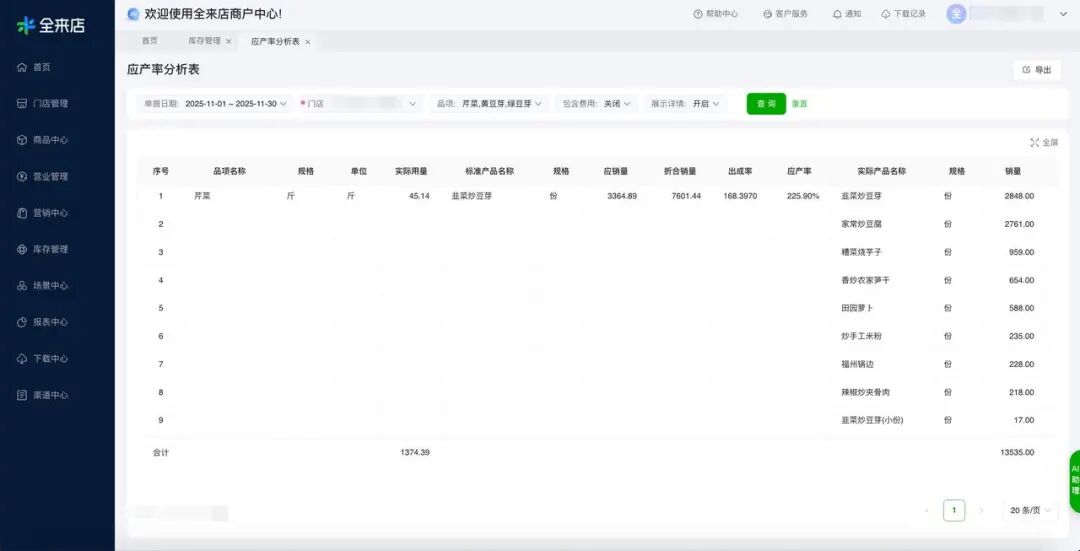
Task: Open 场景中心 in the sidebar
Action: pyautogui.click(x=43, y=286)
